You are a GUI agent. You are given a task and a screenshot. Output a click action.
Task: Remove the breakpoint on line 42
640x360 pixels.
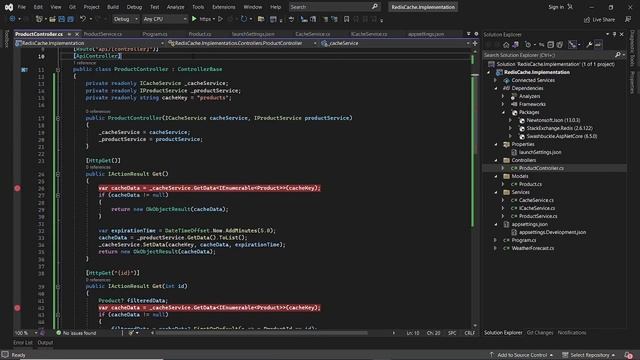pos(17,308)
